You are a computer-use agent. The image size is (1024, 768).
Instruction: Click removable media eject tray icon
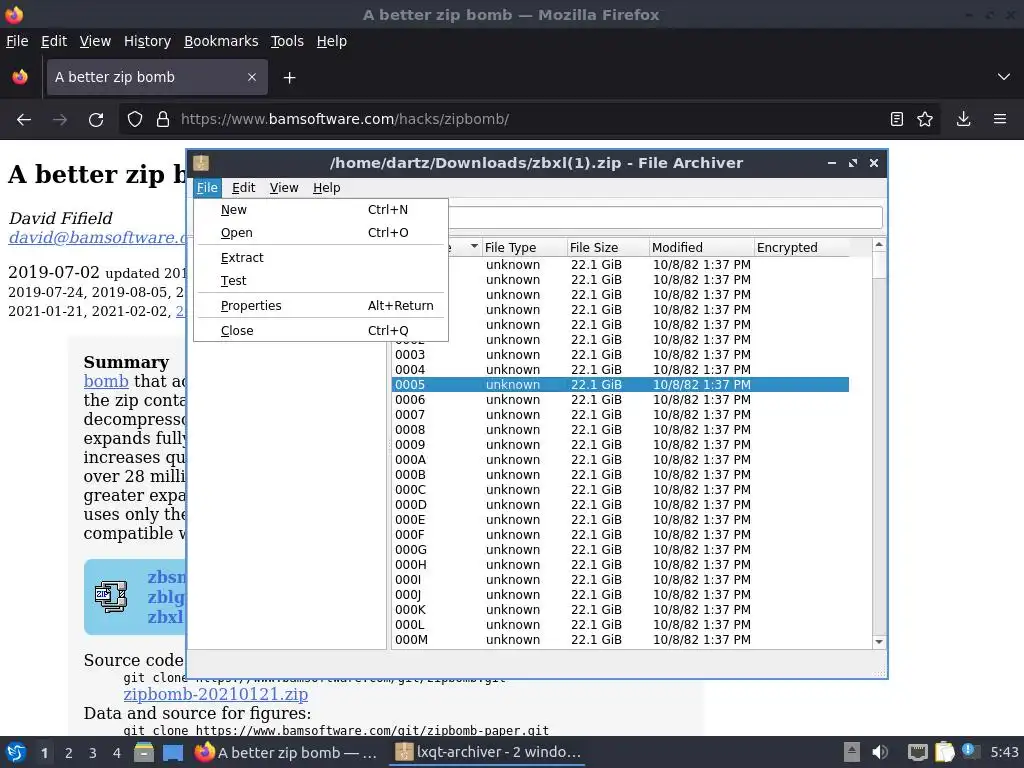[x=851, y=752]
